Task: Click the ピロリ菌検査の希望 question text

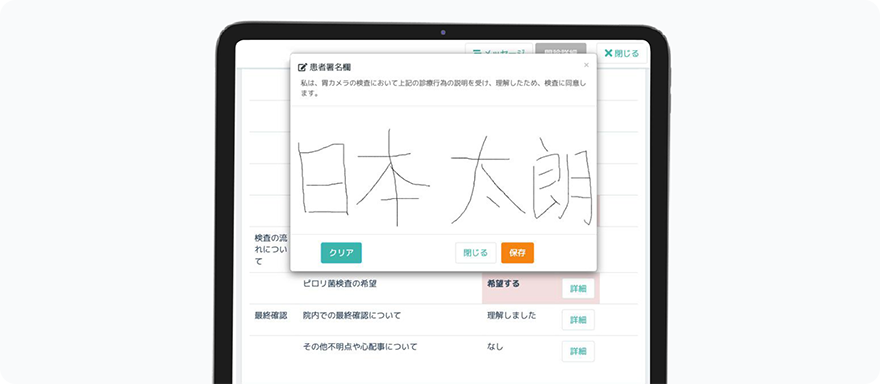Action: pyautogui.click(x=340, y=284)
